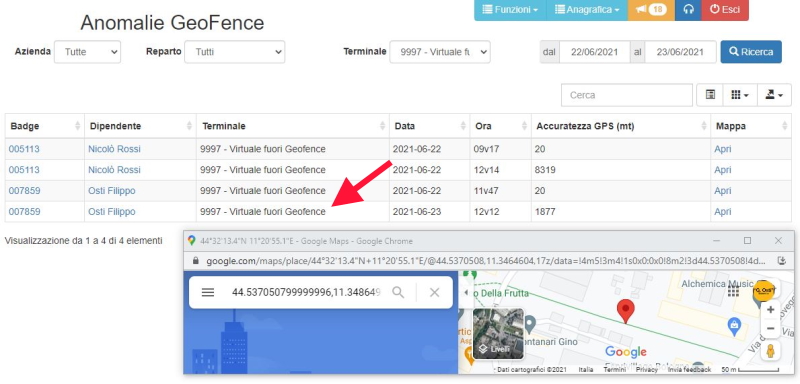The height and width of the screenshot is (384, 800).
Task: Open the Azienda dropdown set to Tutte
Action: [x=87, y=52]
